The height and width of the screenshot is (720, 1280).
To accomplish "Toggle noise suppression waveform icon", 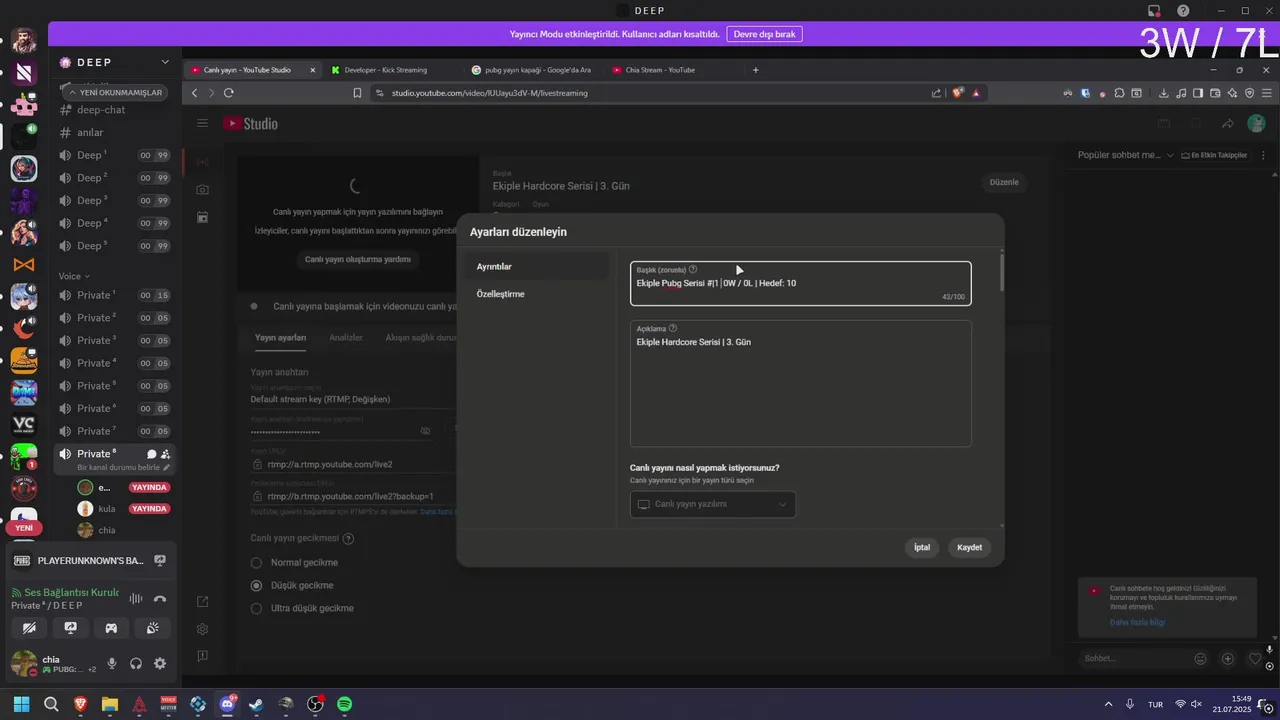I will pyautogui.click(x=136, y=598).
